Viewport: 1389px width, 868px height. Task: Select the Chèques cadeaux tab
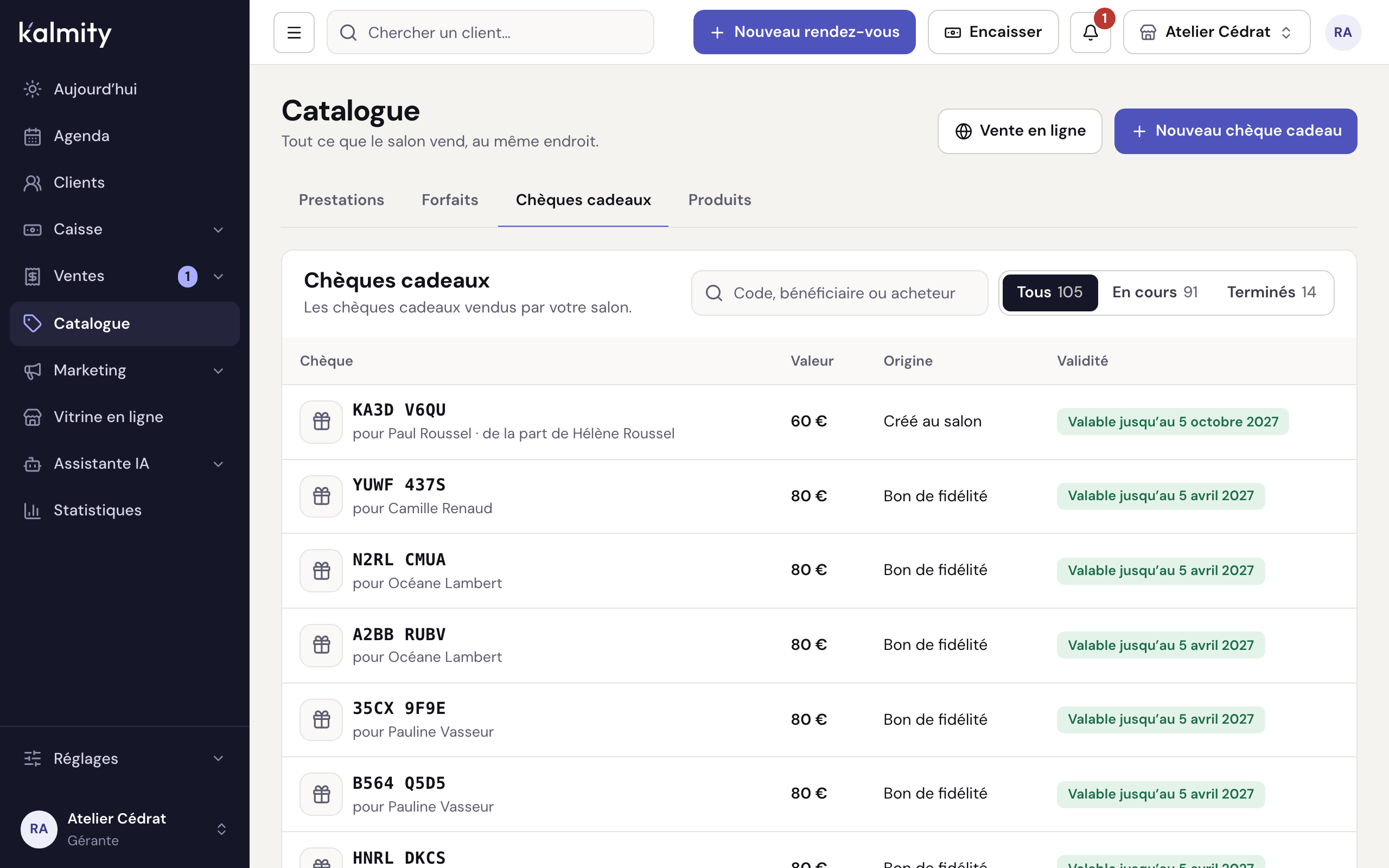[583, 200]
